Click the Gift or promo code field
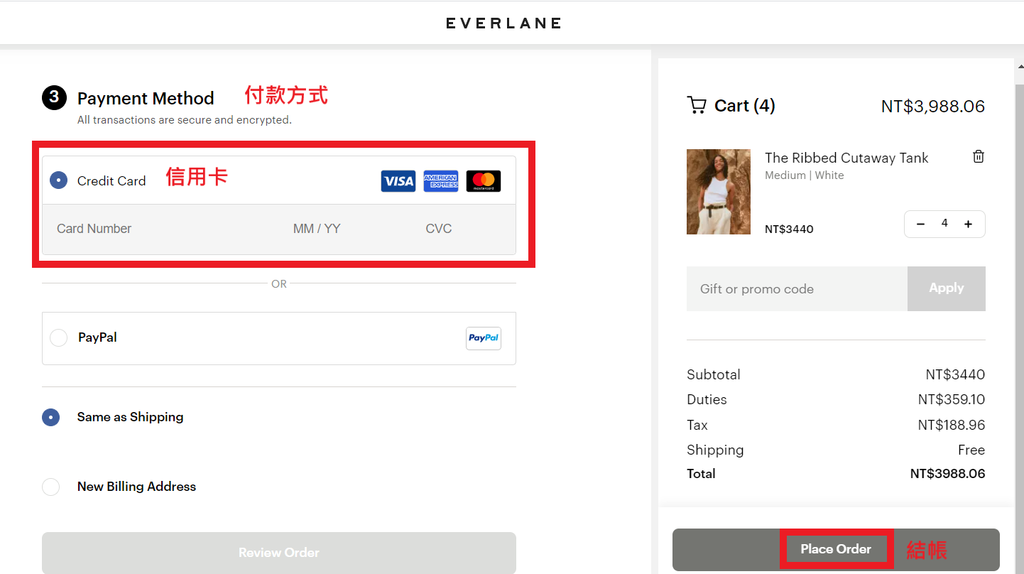Screen dimensions: 1024x574 click(797, 289)
